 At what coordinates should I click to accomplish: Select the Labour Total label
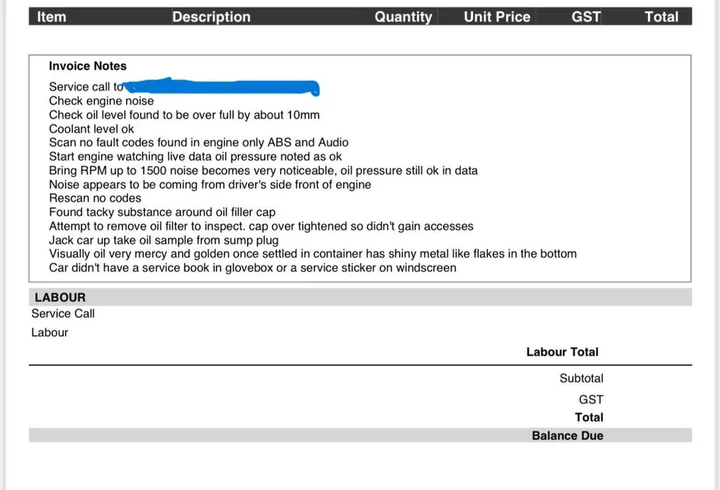pyautogui.click(x=562, y=352)
